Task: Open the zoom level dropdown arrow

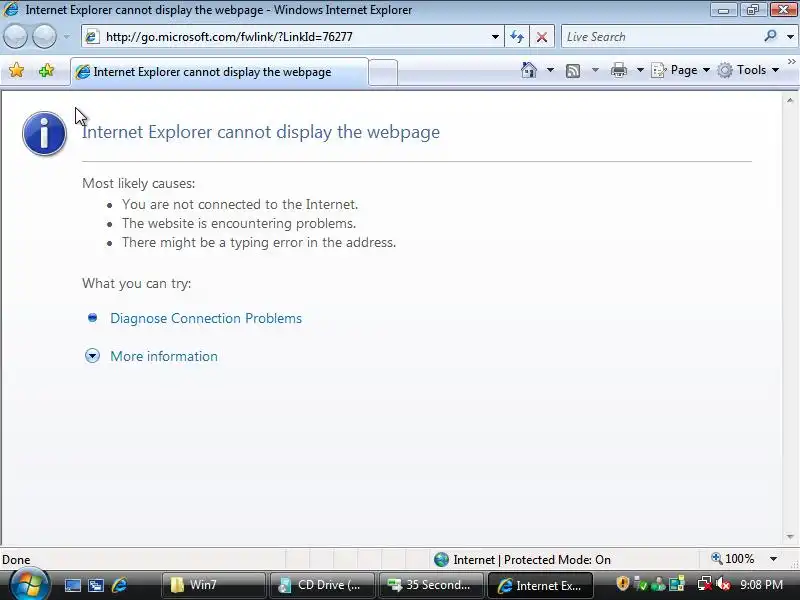Action: [773, 559]
